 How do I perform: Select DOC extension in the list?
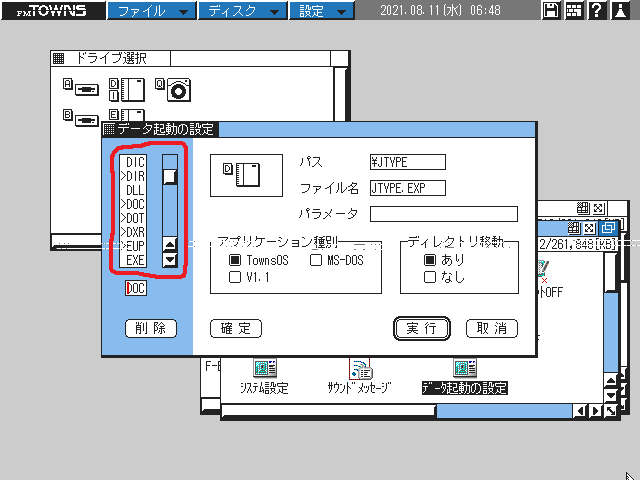pos(133,204)
